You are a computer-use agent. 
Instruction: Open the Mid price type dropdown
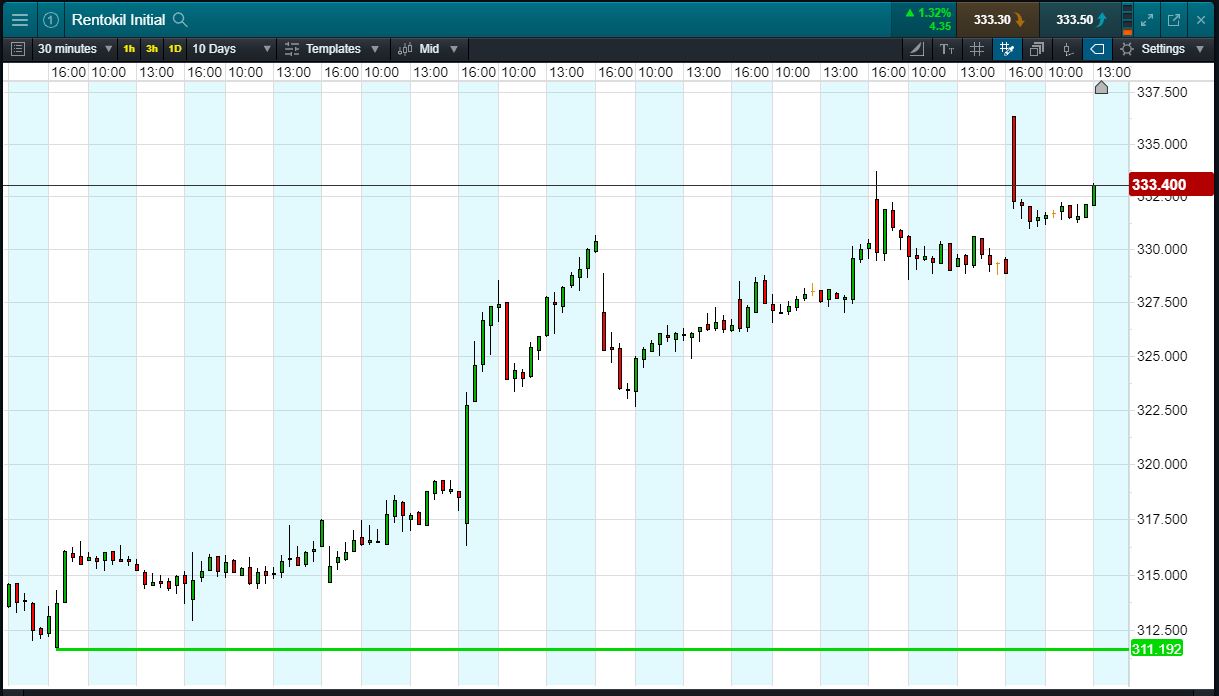click(x=428, y=48)
